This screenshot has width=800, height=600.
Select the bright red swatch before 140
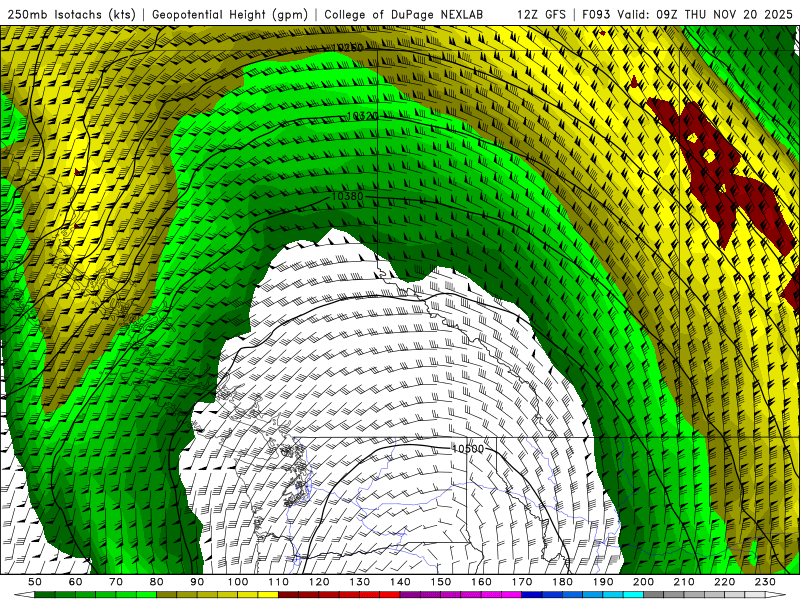[390, 595]
